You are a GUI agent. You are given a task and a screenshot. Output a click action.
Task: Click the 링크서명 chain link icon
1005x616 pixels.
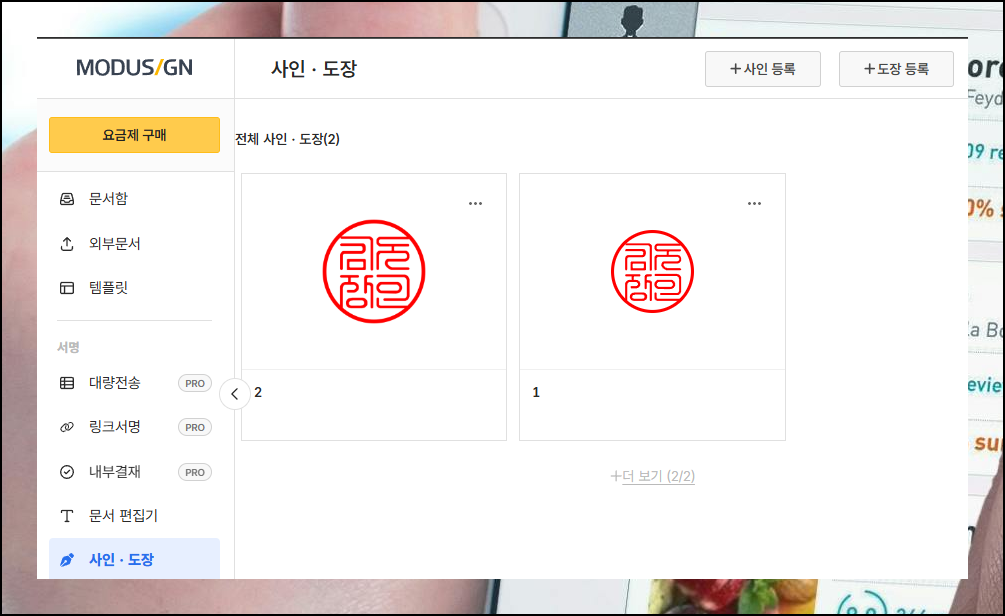point(67,427)
